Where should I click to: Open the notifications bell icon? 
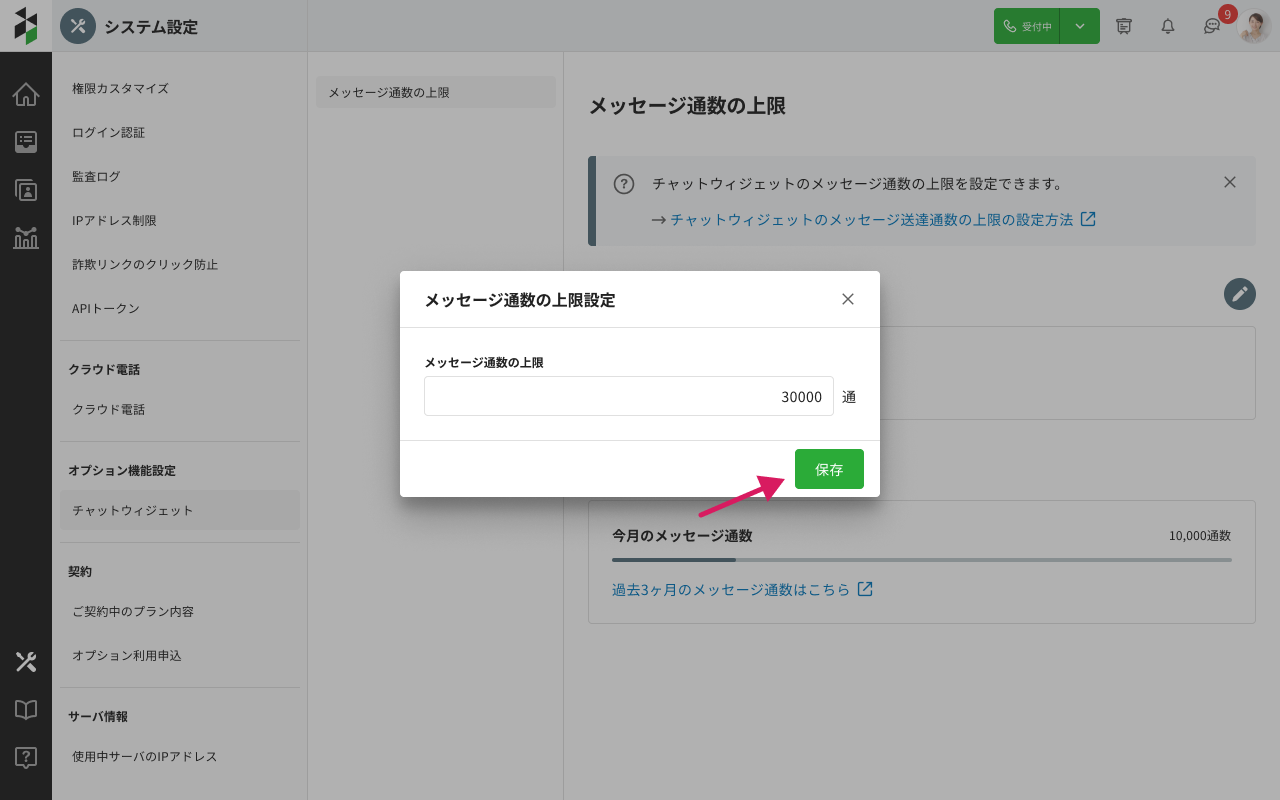click(x=1167, y=26)
